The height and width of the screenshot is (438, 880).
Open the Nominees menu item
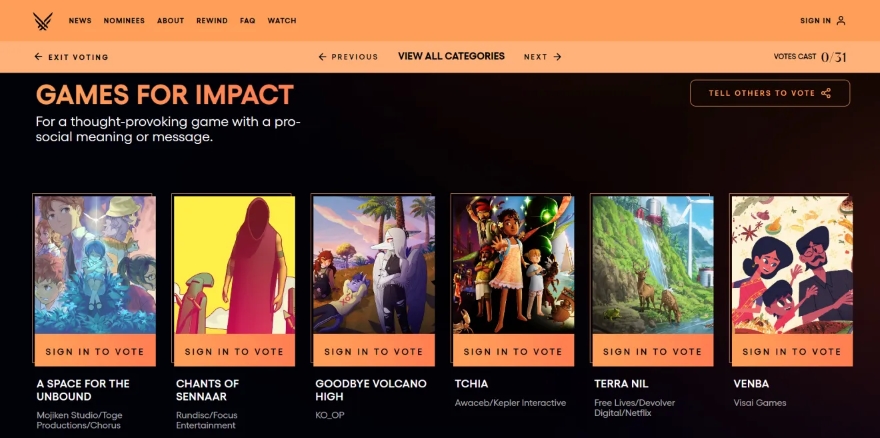[124, 21]
